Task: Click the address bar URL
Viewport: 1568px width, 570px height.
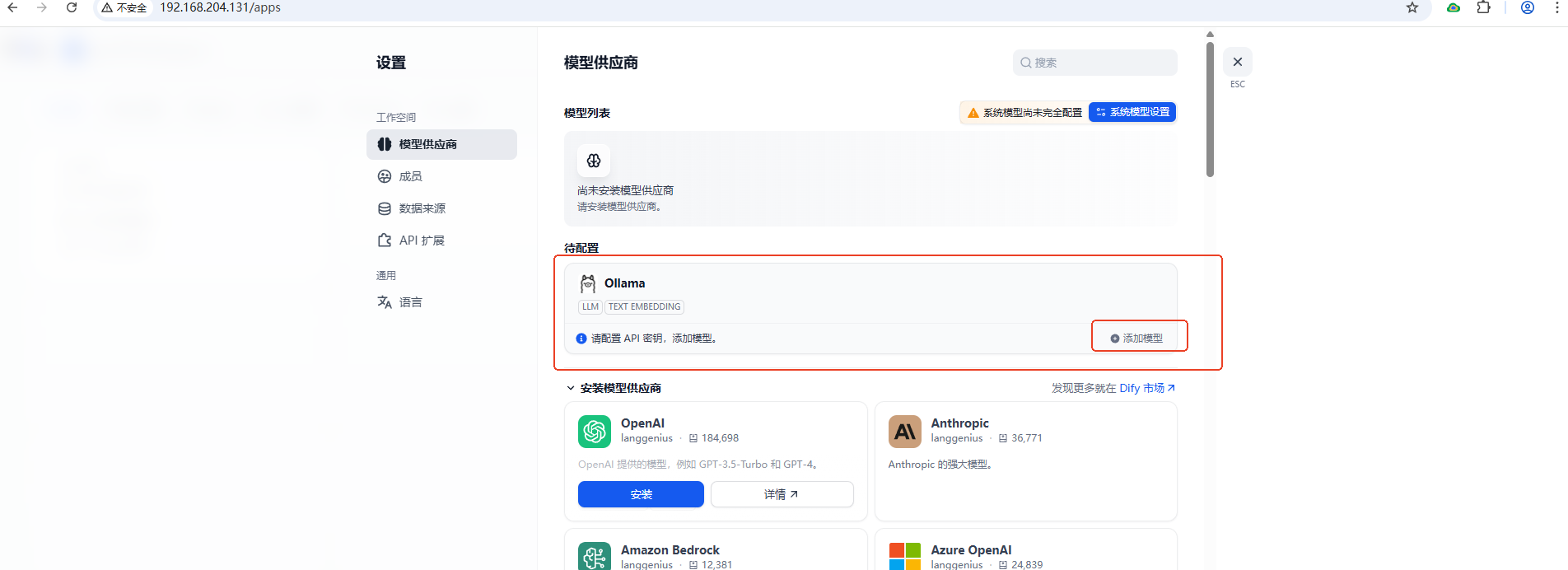Action: tap(220, 7)
